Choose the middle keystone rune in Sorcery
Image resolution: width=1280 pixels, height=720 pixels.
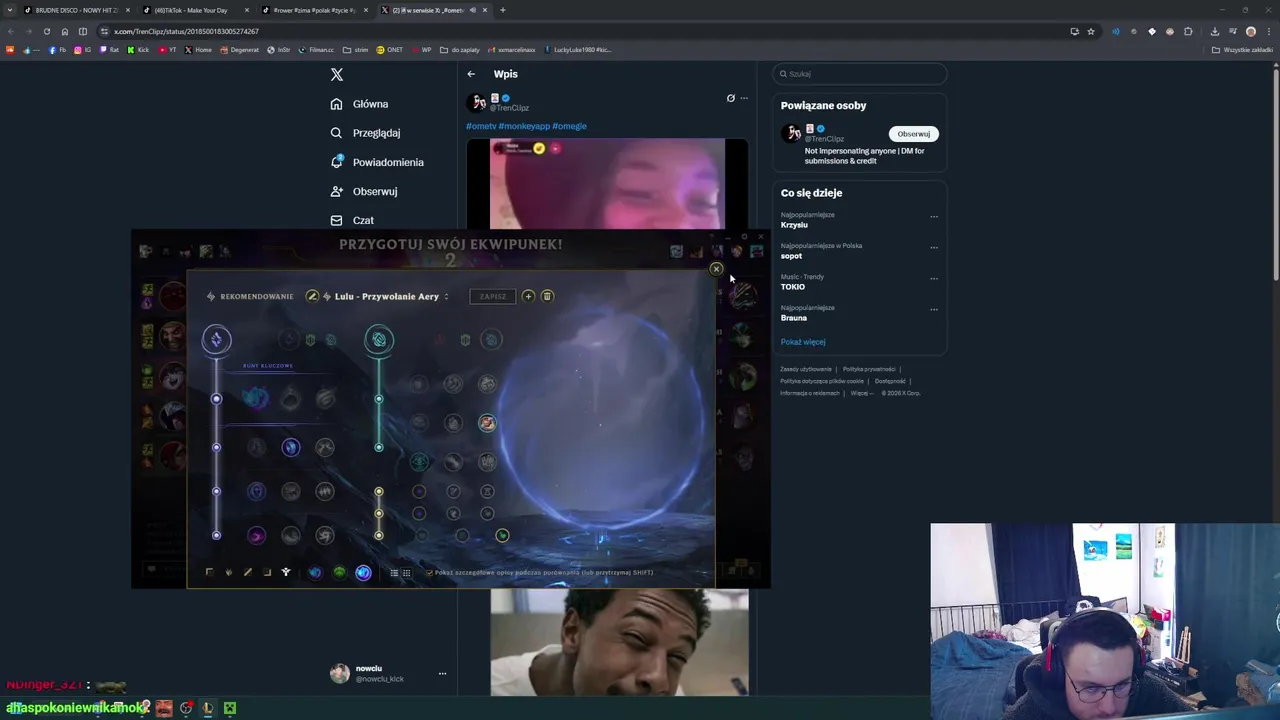(x=290, y=399)
